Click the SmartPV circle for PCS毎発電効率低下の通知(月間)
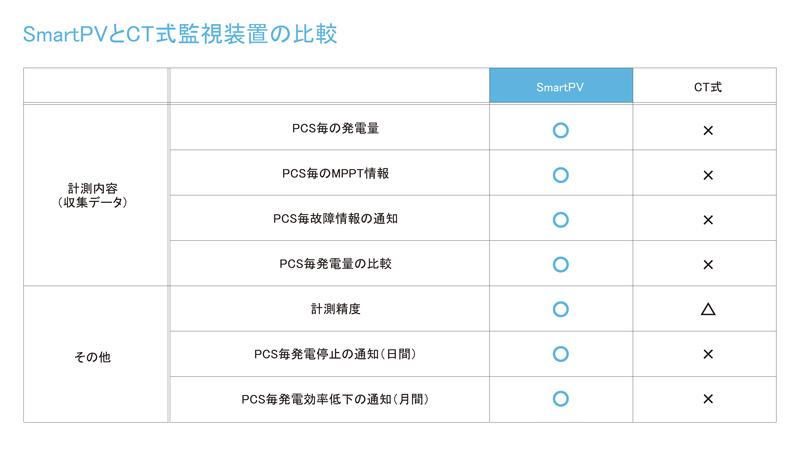The width and height of the screenshot is (800, 450). pyautogui.click(x=560, y=399)
